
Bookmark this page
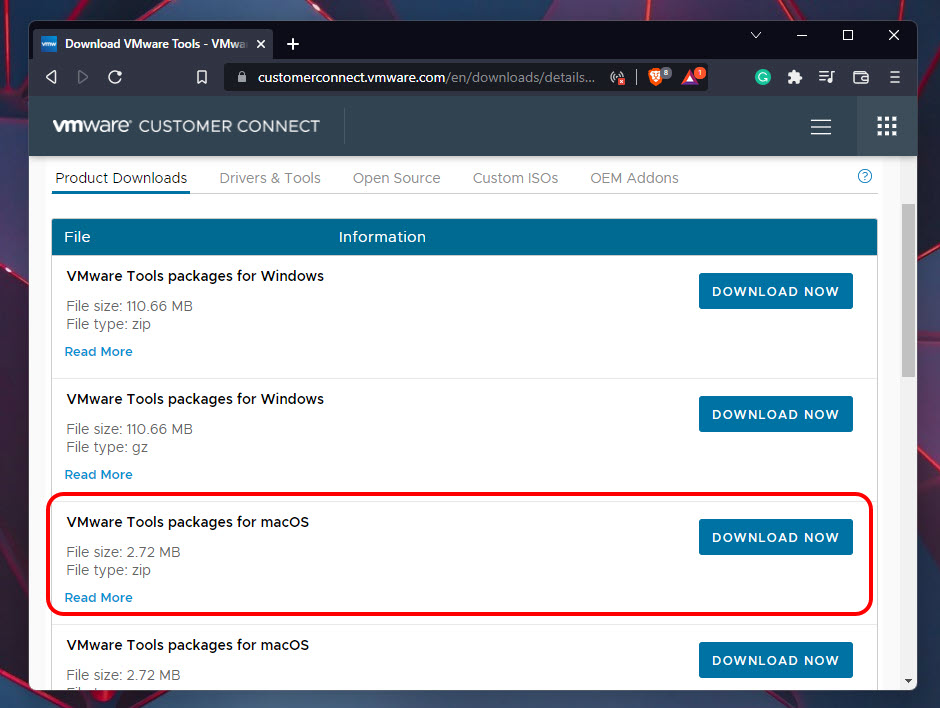[202, 77]
